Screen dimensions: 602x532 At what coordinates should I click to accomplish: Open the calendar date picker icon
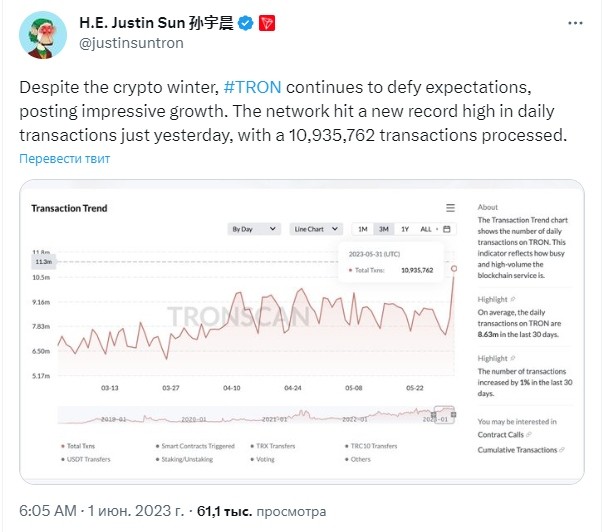[x=447, y=229]
